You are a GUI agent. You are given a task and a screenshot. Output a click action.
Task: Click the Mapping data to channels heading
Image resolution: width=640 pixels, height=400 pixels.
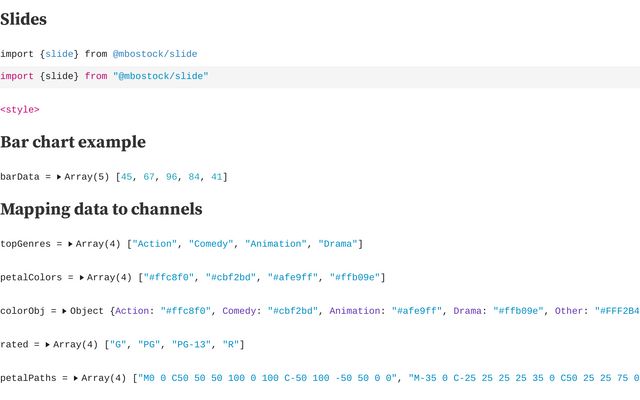101,209
